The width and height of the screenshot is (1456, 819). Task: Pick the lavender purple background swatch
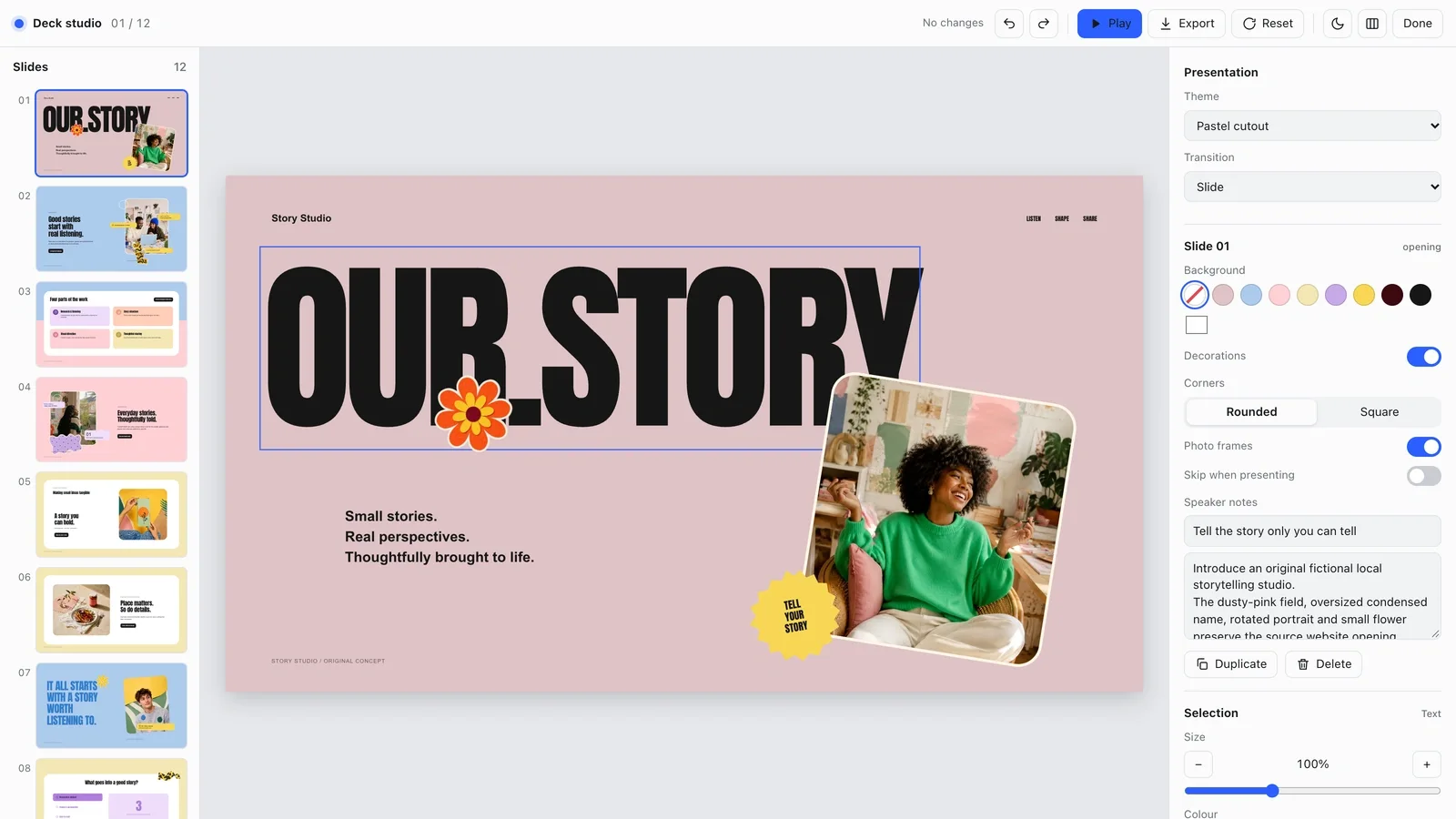tap(1336, 295)
